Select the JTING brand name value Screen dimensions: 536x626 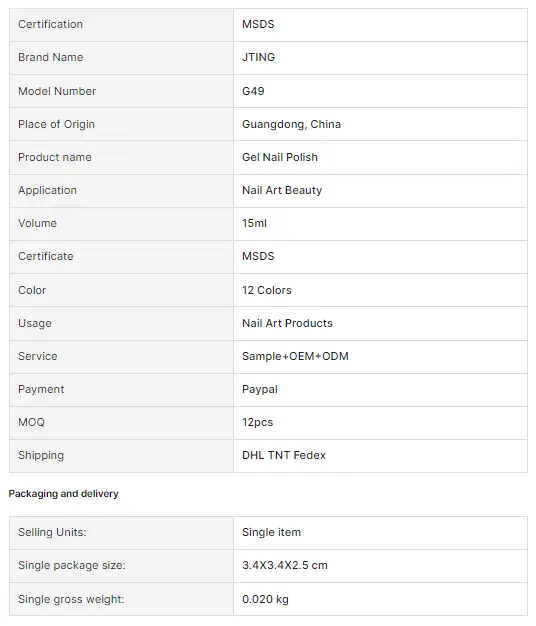click(x=258, y=57)
